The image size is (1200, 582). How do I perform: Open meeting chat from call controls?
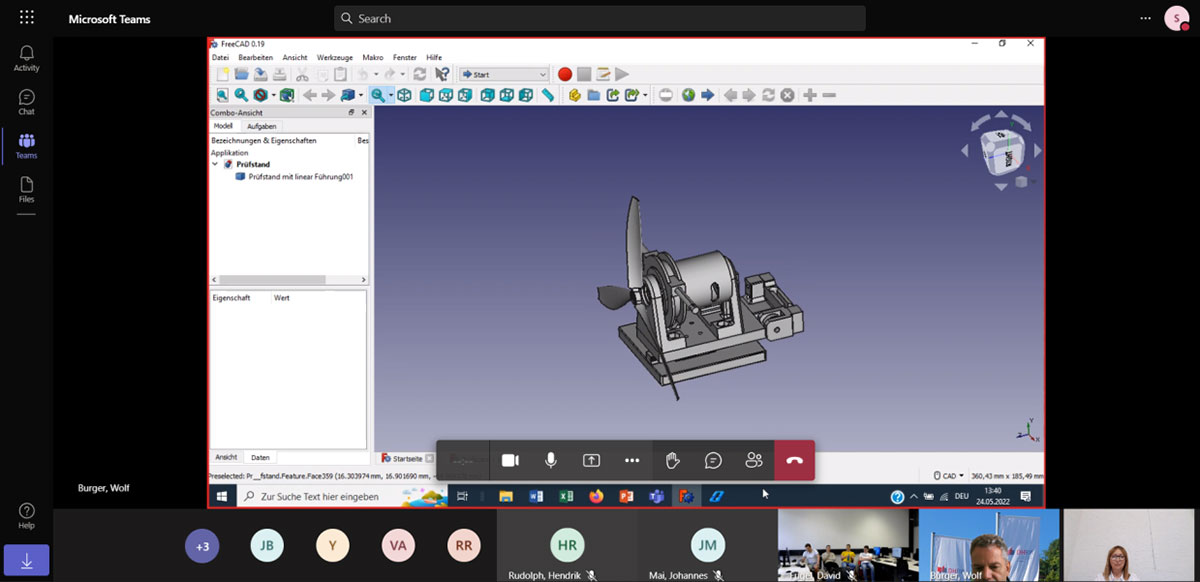tap(713, 460)
